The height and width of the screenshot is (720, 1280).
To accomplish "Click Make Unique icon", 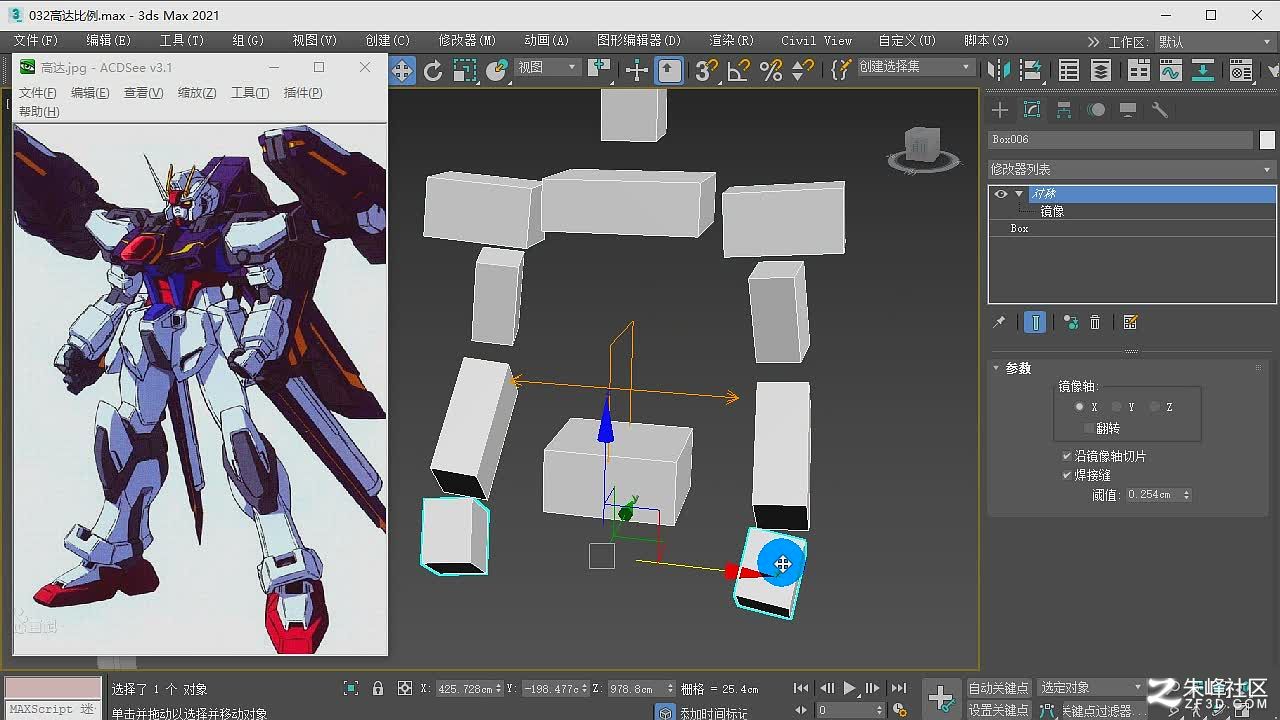I will click(x=1071, y=322).
